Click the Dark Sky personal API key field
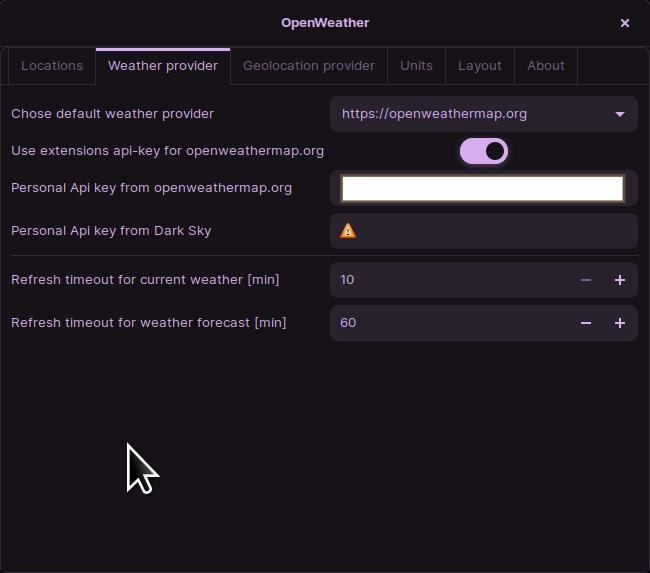The image size is (650, 573). [483, 231]
